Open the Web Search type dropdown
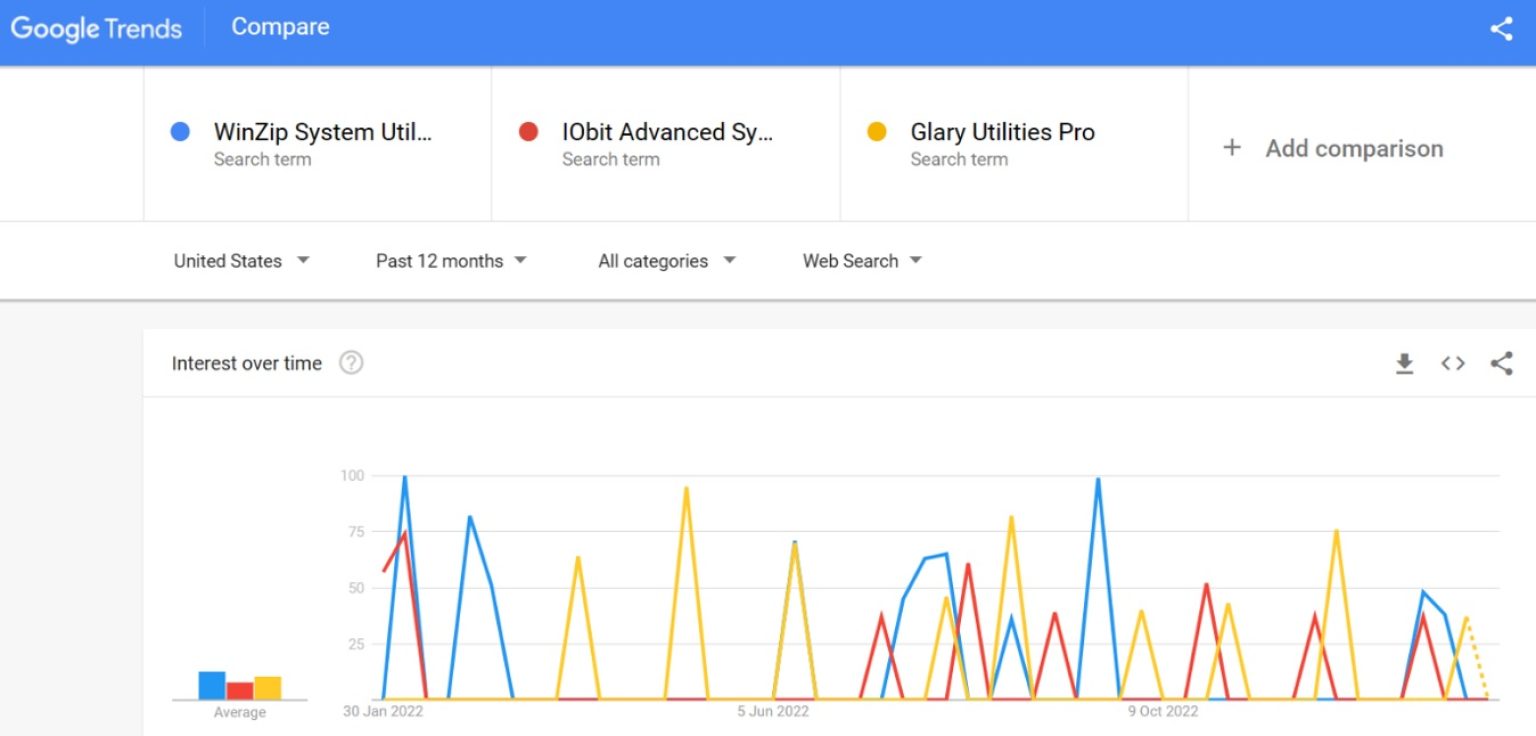Image resolution: width=1536 pixels, height=736 pixels. (861, 261)
